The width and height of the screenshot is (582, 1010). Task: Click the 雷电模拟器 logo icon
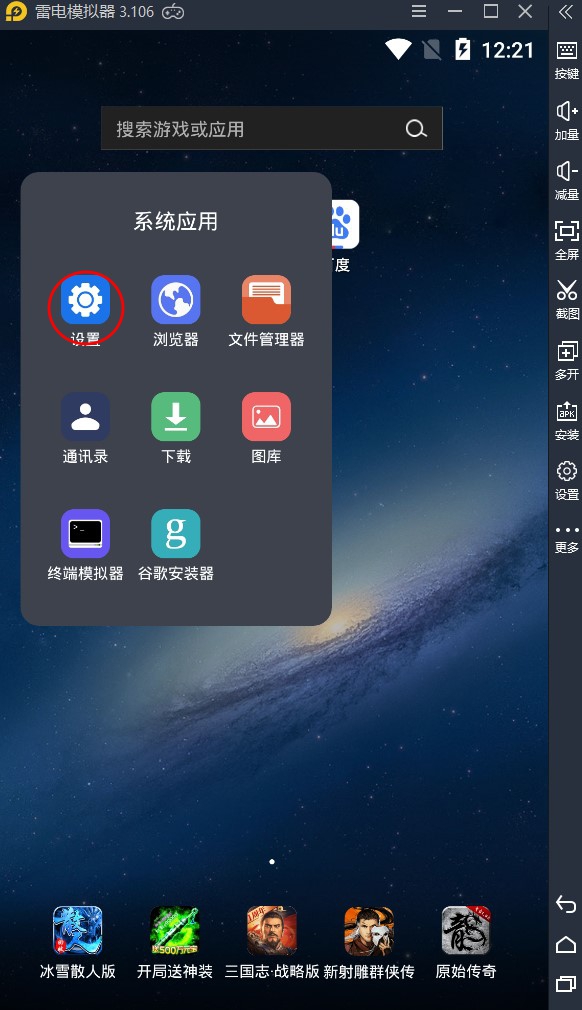16,12
